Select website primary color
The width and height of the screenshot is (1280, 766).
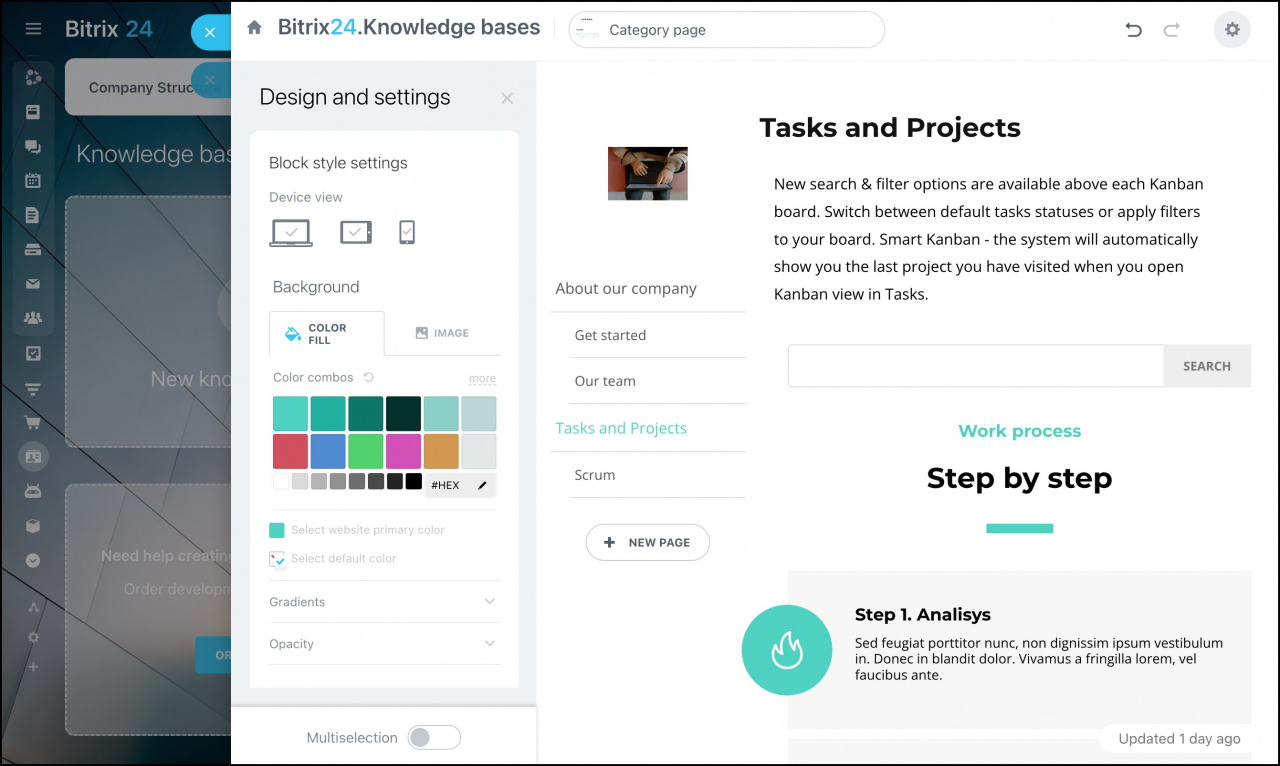358,530
